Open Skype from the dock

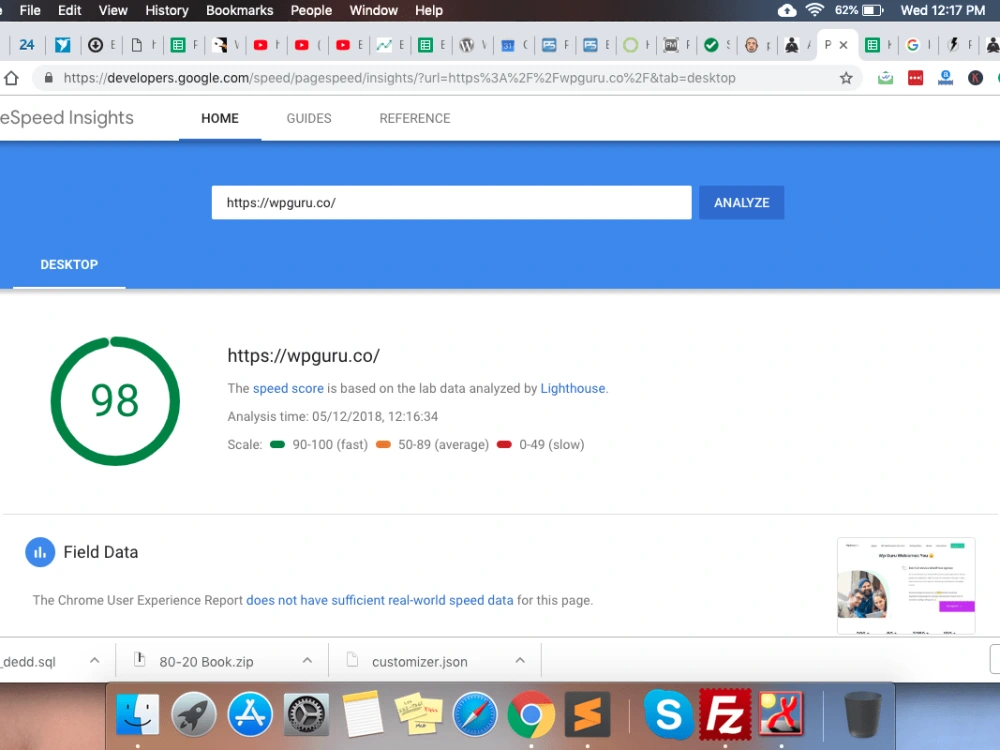[668, 714]
